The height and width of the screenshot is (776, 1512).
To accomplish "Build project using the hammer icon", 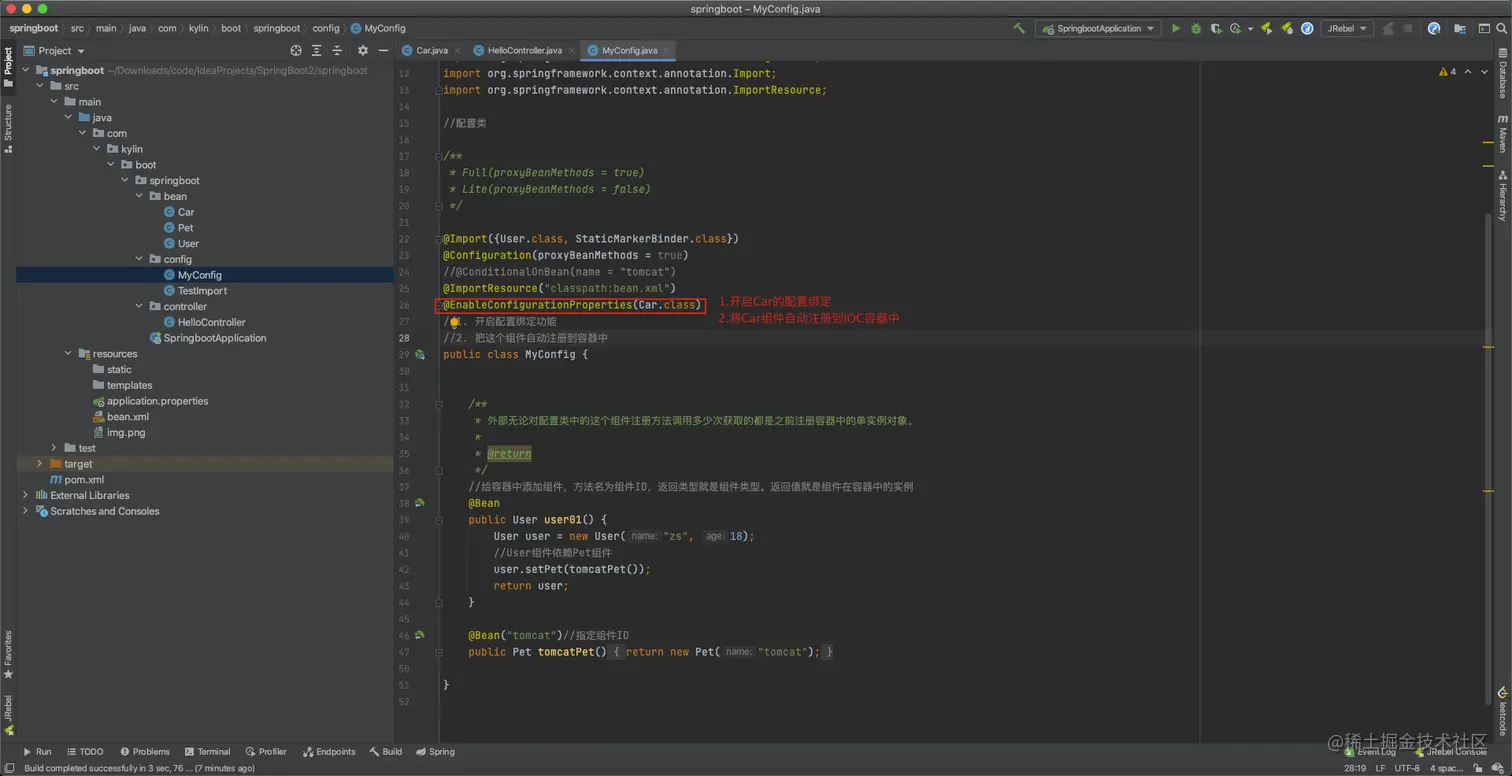I will [1019, 29].
